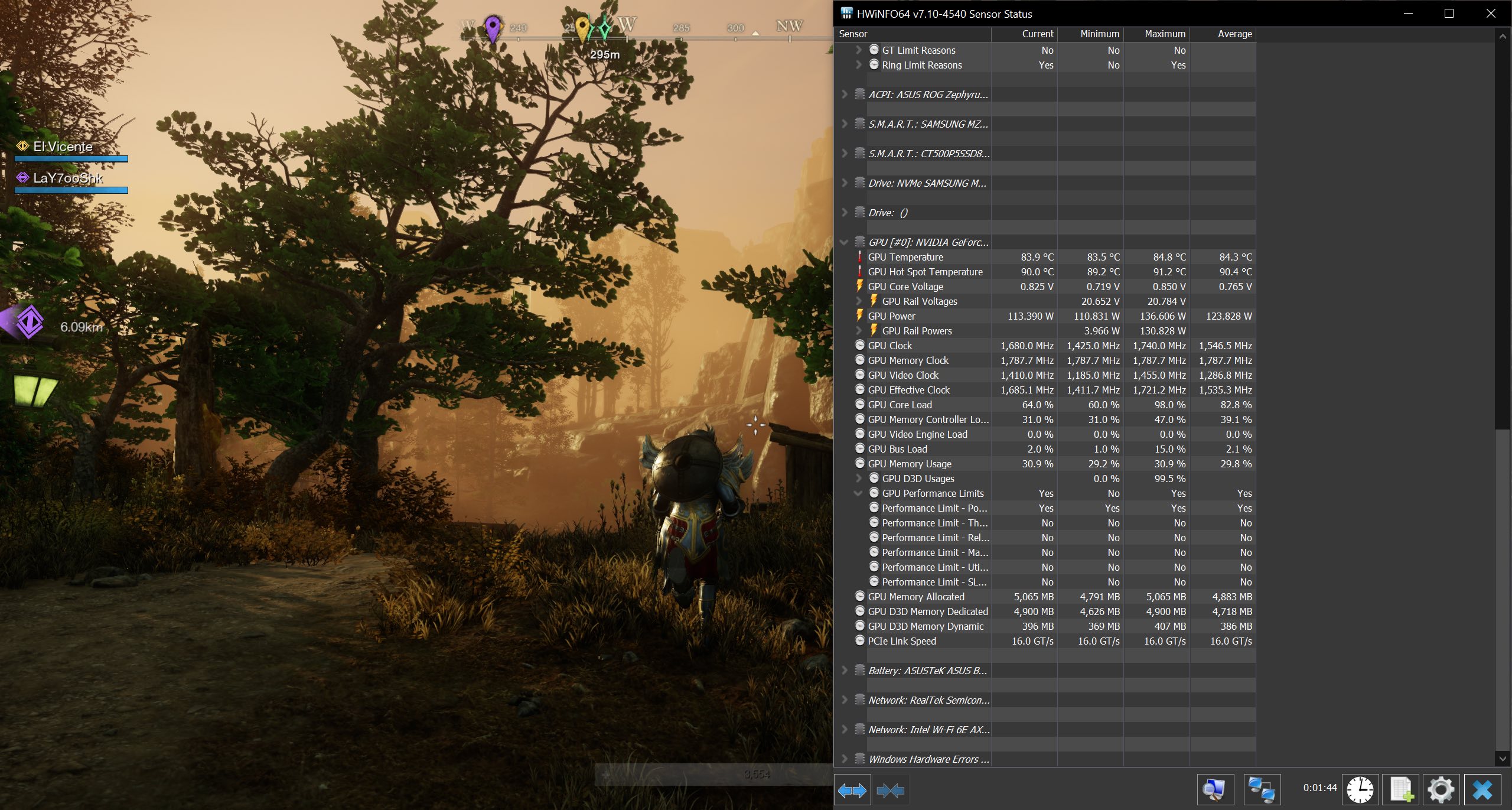Collapse the GPU Performance Limits row
This screenshot has height=810, width=1512.
(858, 493)
